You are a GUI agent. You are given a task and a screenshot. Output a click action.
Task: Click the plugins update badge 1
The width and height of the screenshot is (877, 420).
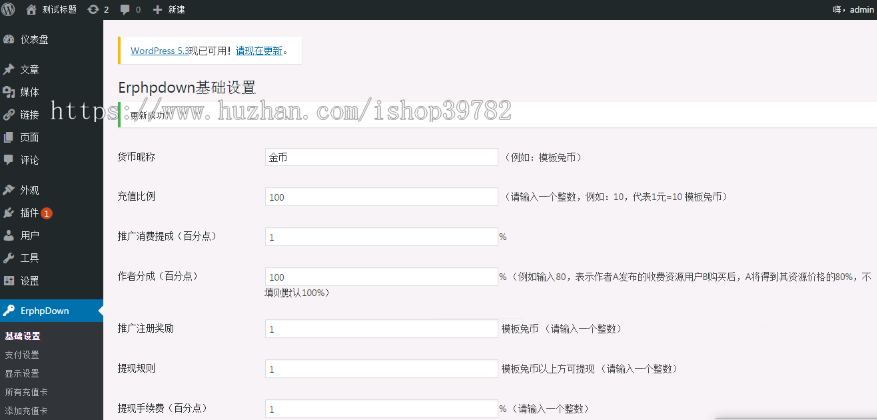pos(46,213)
